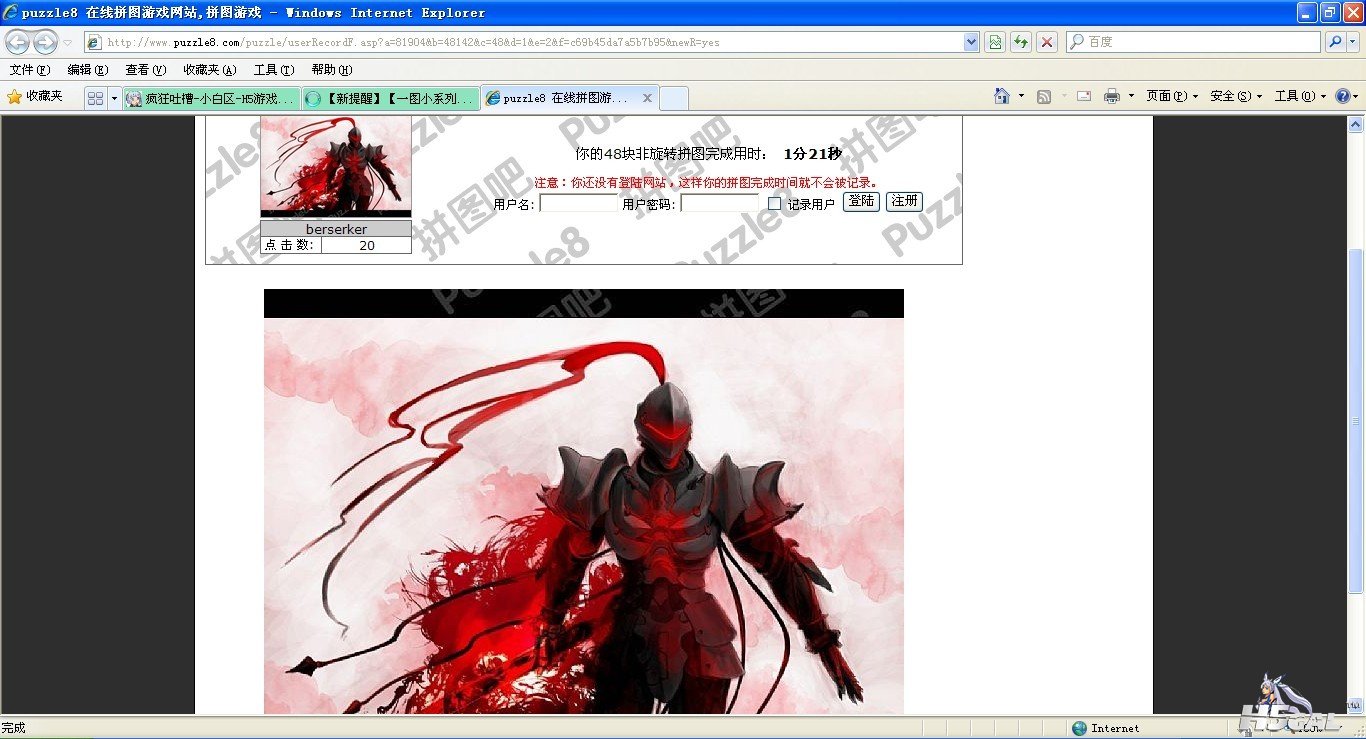Switch to the 疯狂吐槽 tab
The width and height of the screenshot is (1366, 739).
click(x=212, y=98)
